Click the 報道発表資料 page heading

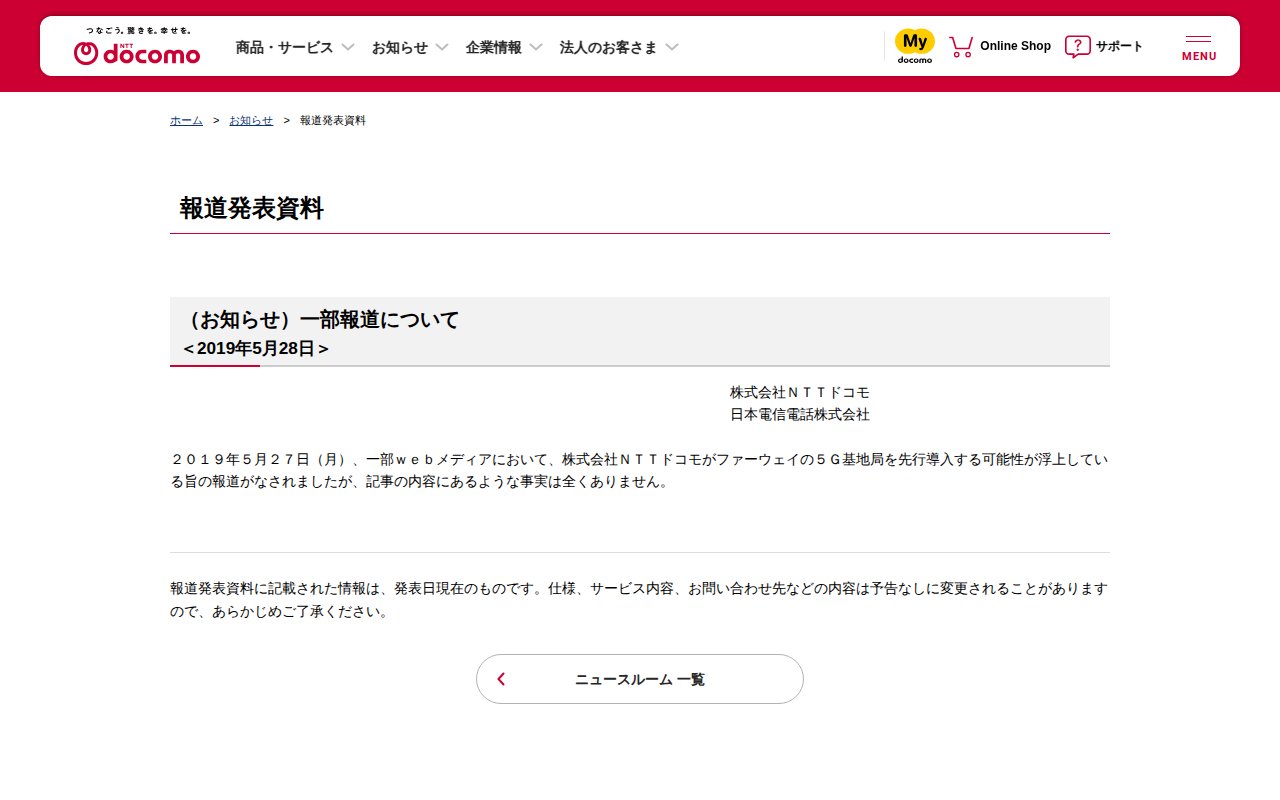tap(252, 208)
